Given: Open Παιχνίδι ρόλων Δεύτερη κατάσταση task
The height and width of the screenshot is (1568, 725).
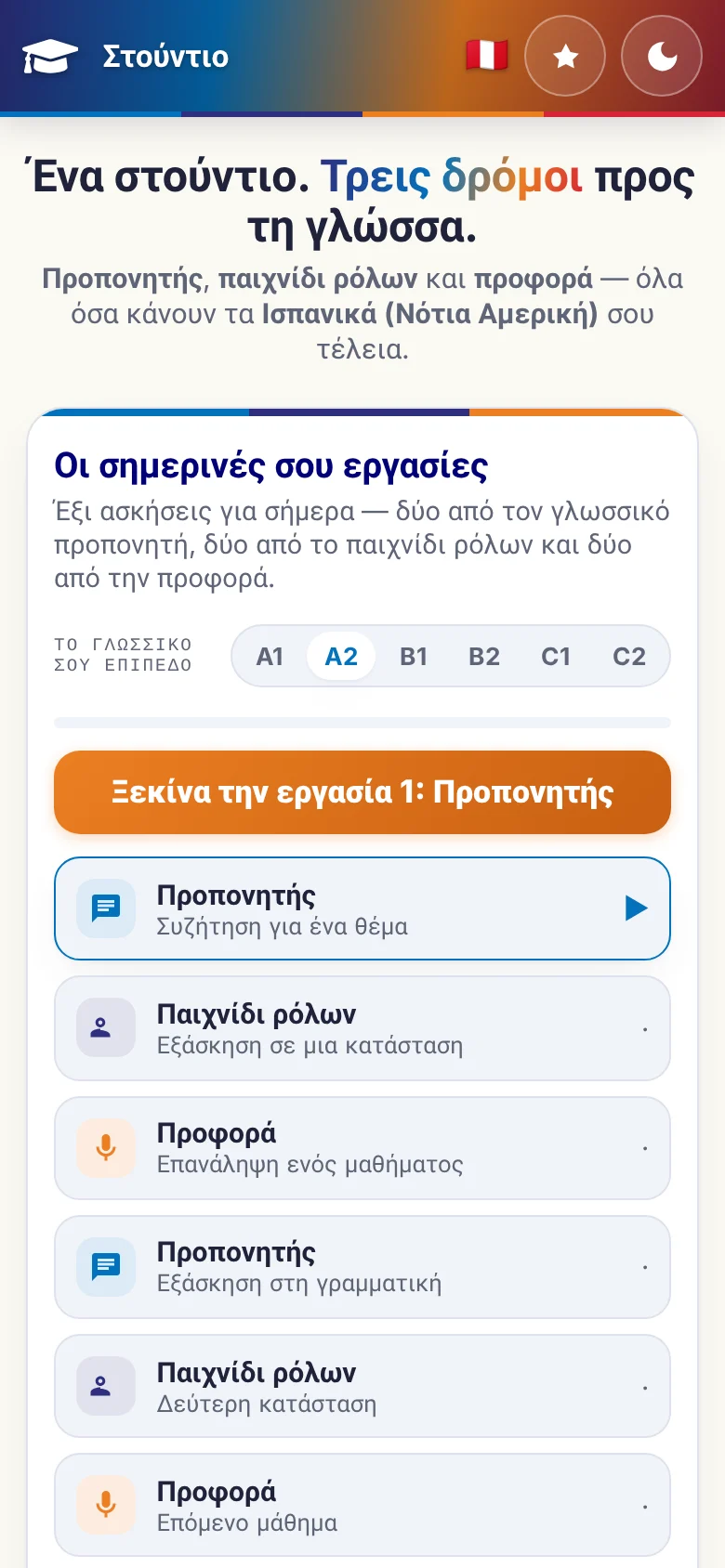Looking at the screenshot, I should click(362, 1386).
